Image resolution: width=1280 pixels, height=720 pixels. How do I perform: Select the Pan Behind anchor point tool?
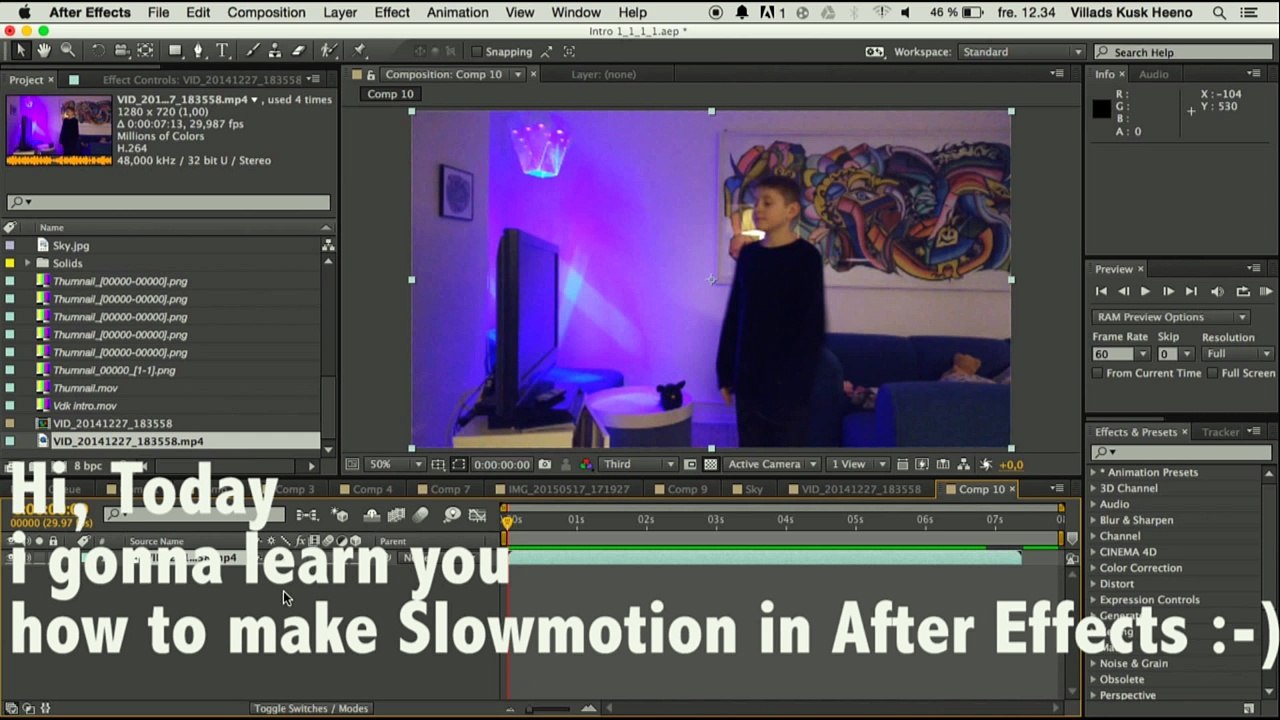pos(145,51)
